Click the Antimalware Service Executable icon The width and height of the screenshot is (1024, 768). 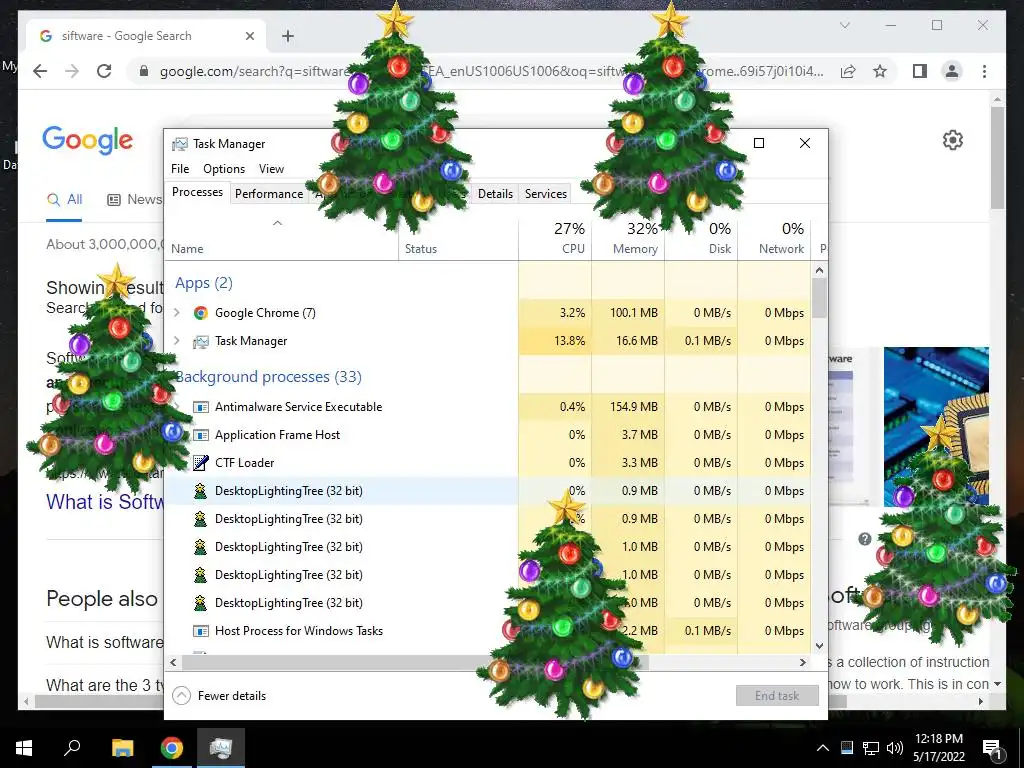201,407
